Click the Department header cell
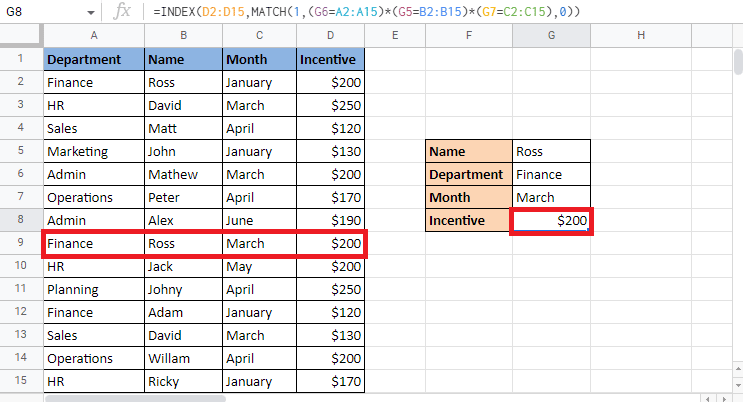The width and height of the screenshot is (743, 402). (x=93, y=59)
